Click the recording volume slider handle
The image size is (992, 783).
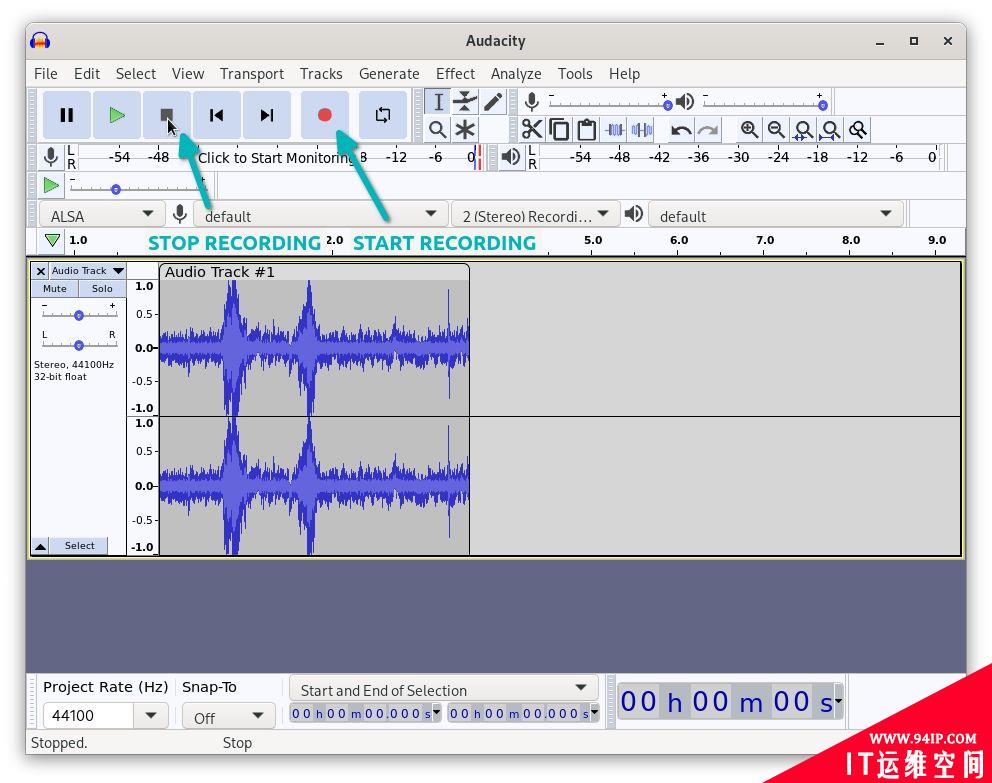click(667, 106)
